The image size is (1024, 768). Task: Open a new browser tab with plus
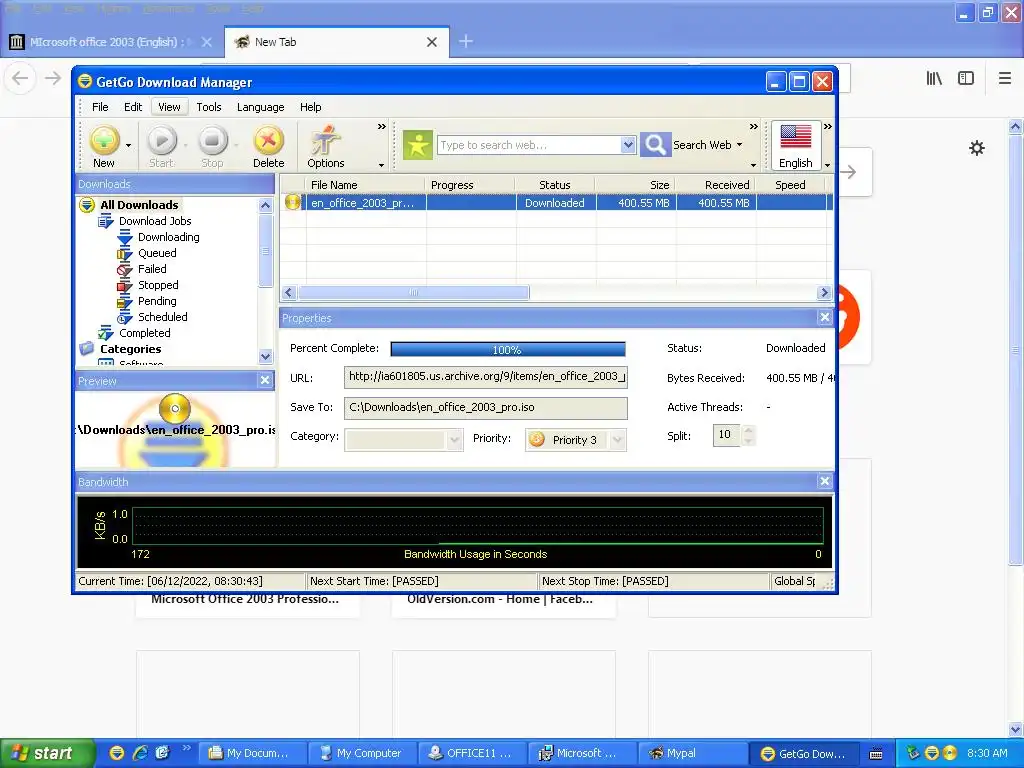(x=466, y=42)
